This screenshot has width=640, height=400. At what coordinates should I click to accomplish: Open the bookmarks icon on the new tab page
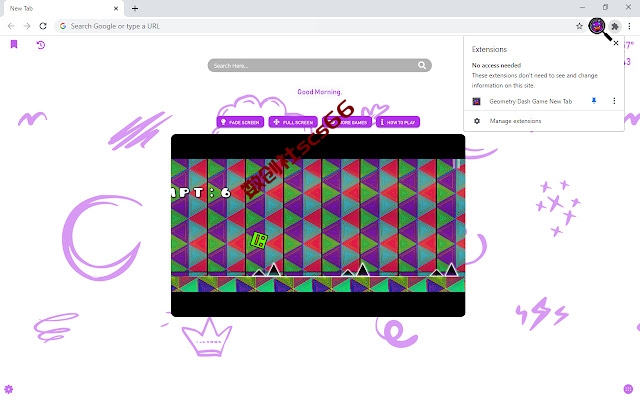pyautogui.click(x=14, y=44)
